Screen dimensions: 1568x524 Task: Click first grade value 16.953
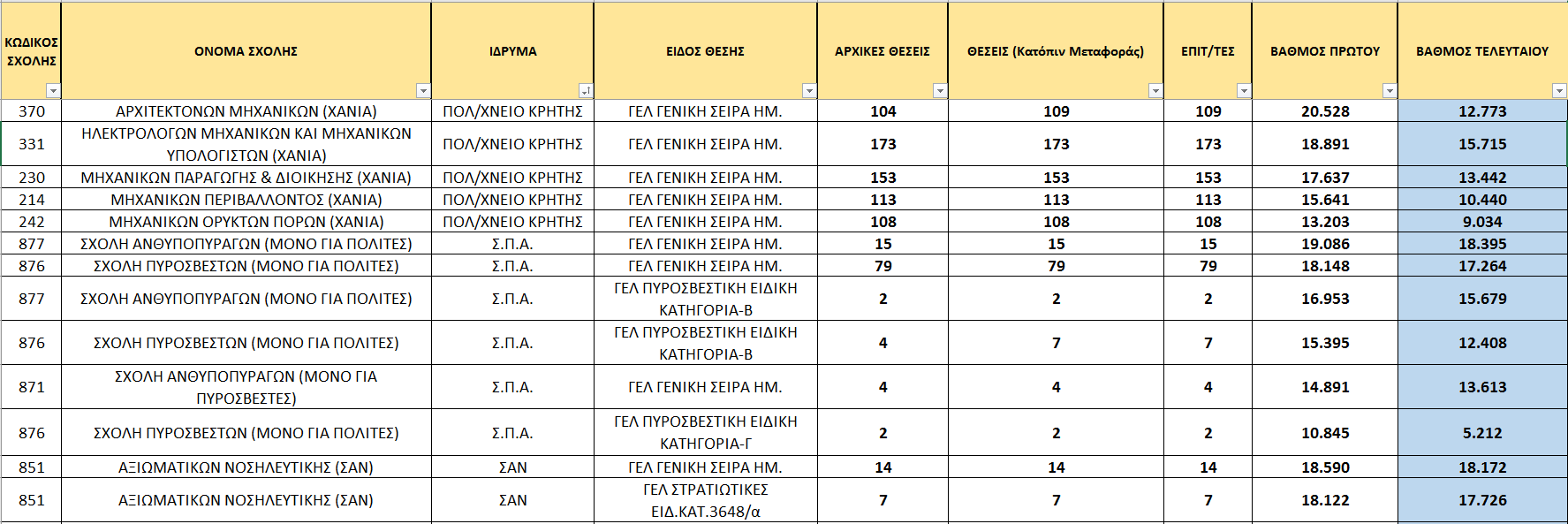click(1325, 299)
